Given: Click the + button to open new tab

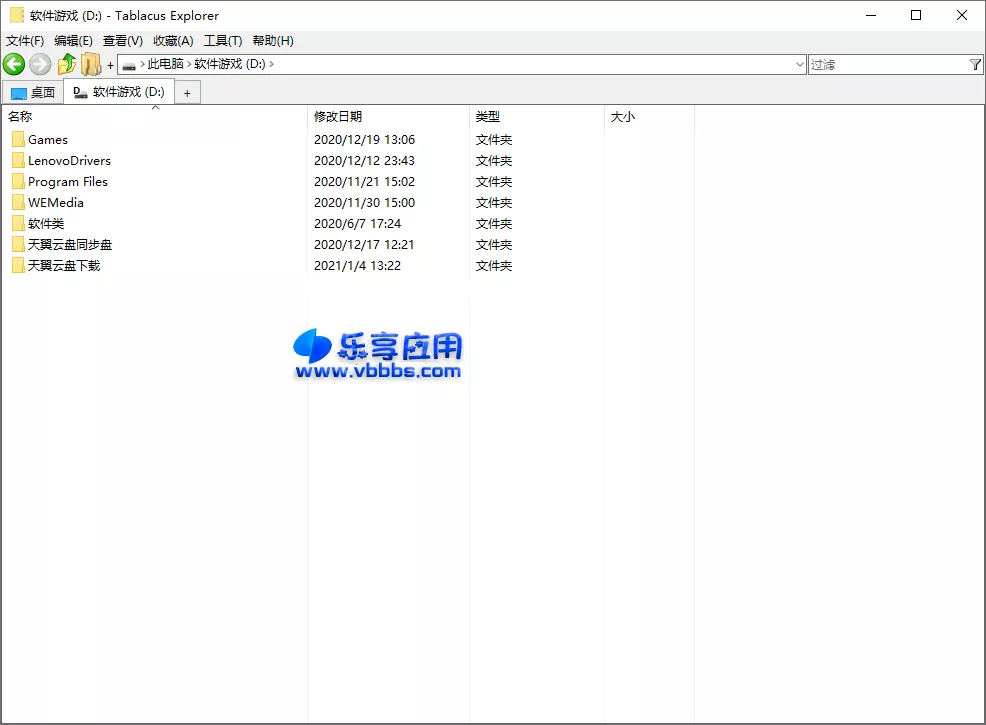Looking at the screenshot, I should pyautogui.click(x=186, y=91).
